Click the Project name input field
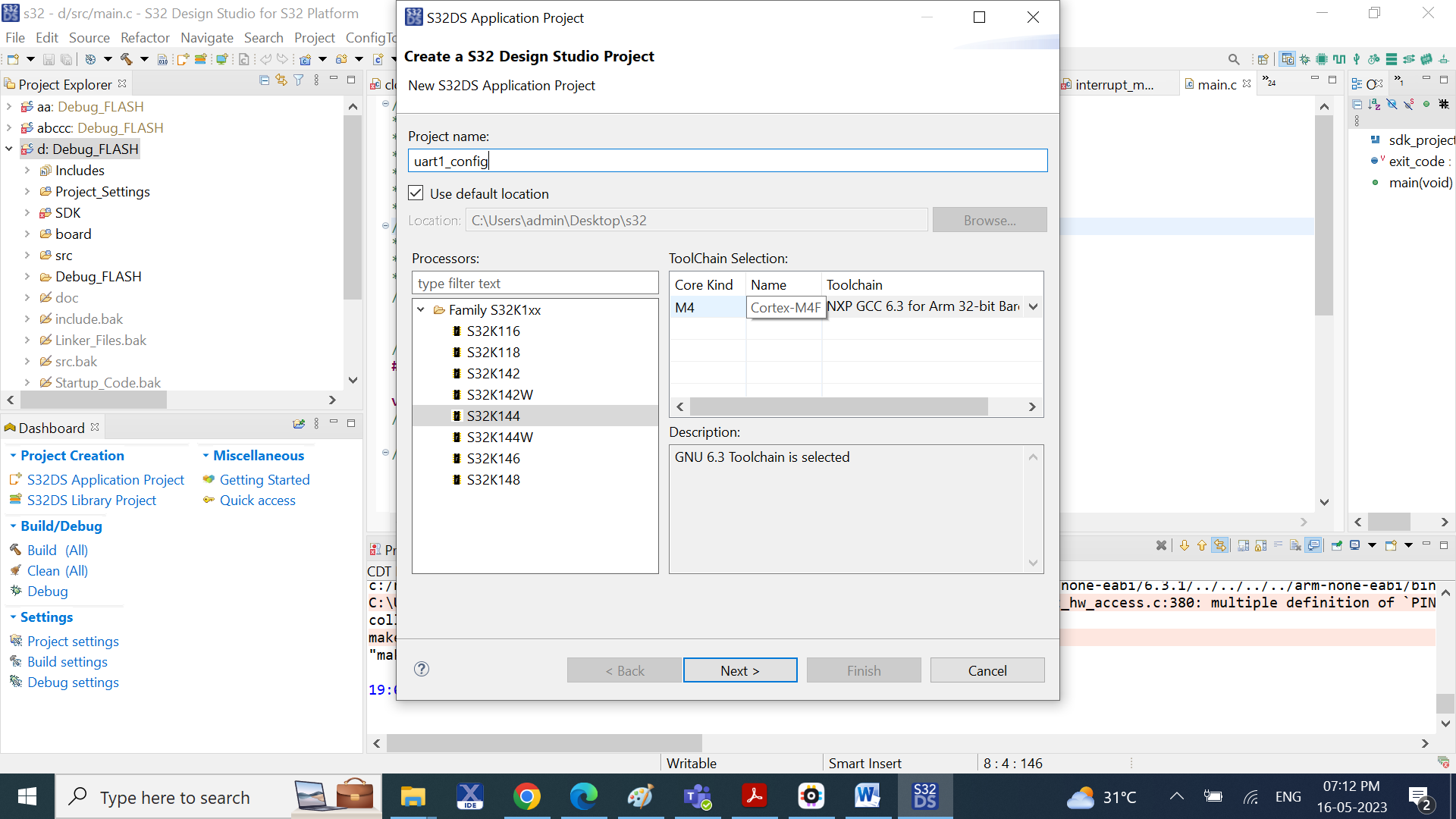Viewport: 1456px width, 819px height. pyautogui.click(x=726, y=161)
